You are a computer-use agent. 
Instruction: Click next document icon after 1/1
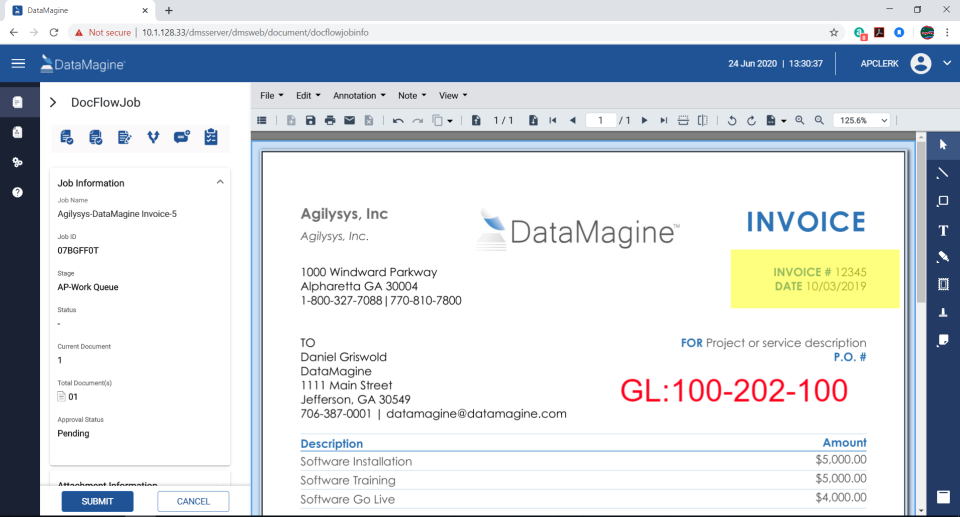click(x=533, y=121)
